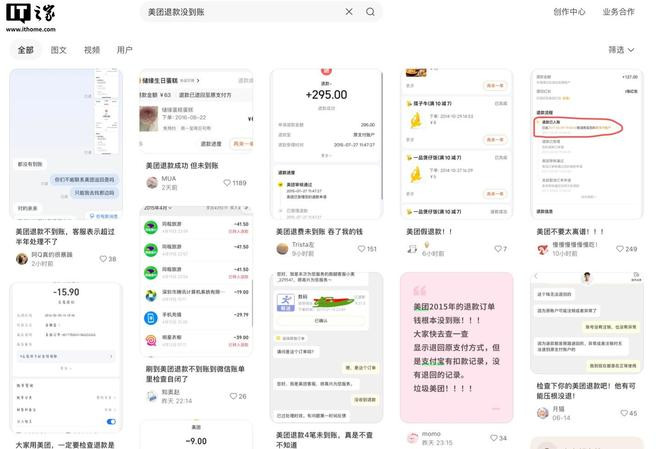Open MUA user avatar
This screenshot has width=660, height=449.
[x=152, y=183]
